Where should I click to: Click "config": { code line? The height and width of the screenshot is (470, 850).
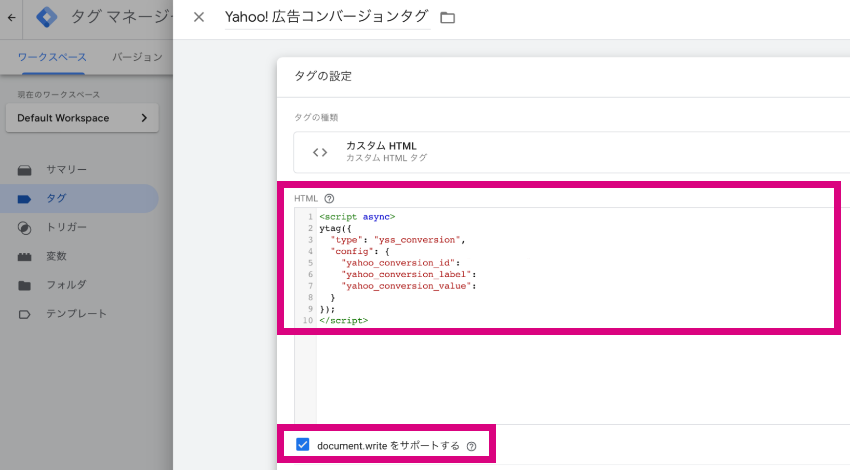click(x=360, y=251)
